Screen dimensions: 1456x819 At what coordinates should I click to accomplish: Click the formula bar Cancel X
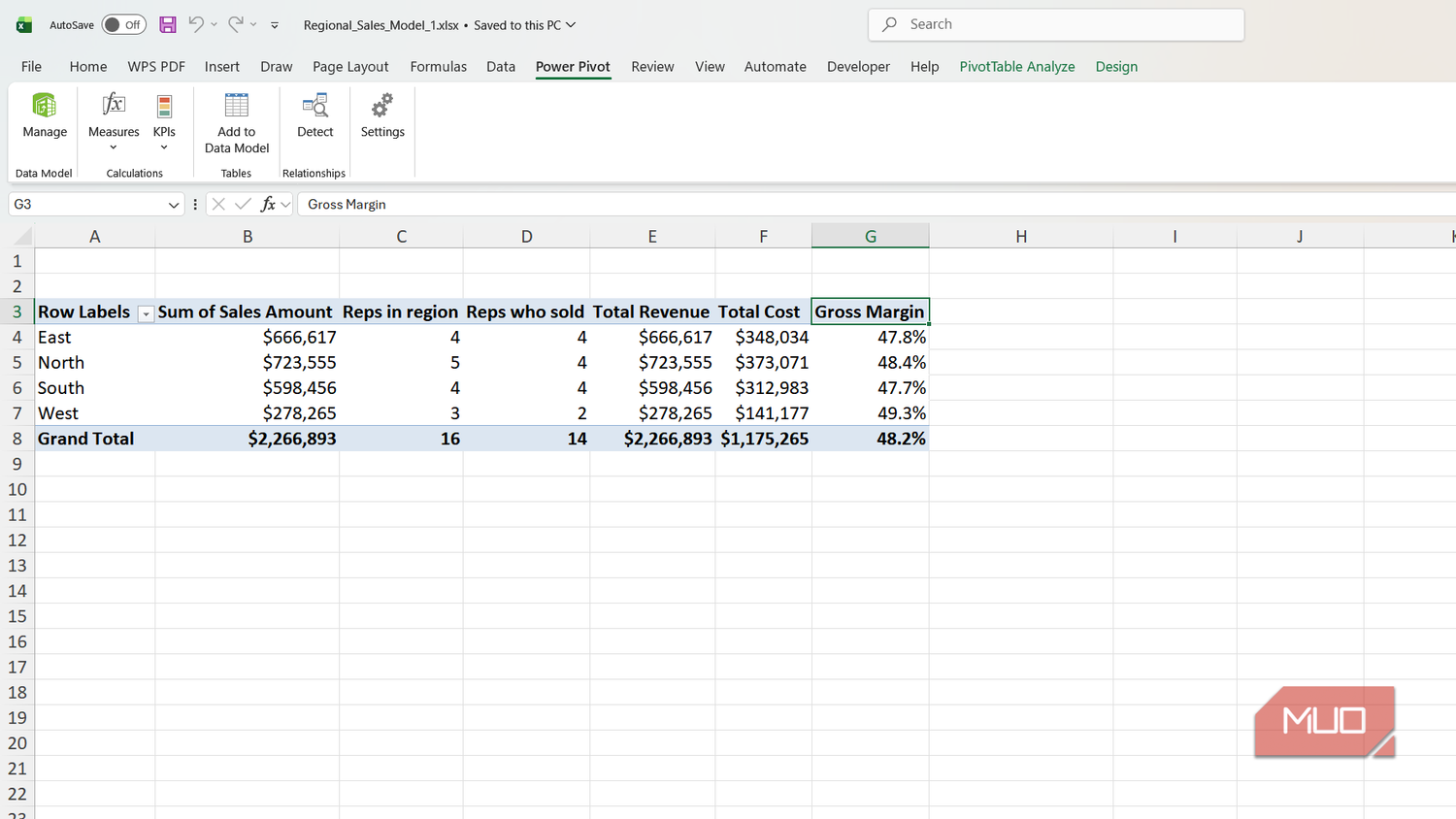tap(218, 204)
